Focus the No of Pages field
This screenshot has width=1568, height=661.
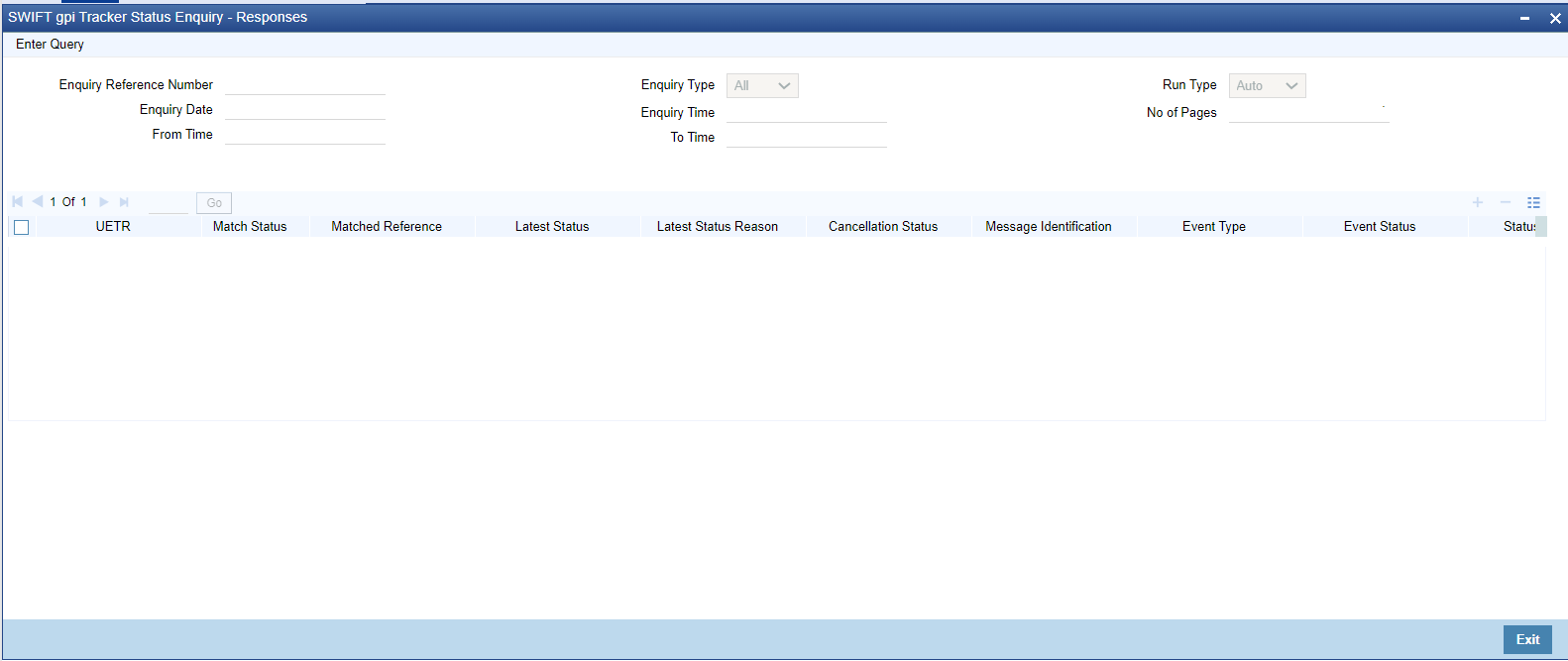1309,112
